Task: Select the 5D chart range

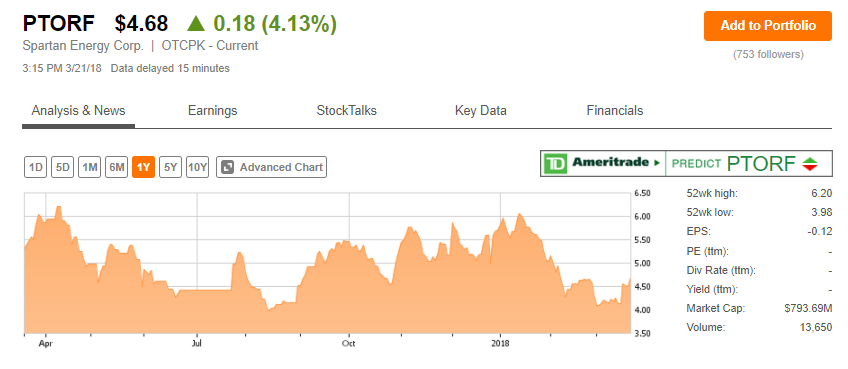Action: [63, 167]
